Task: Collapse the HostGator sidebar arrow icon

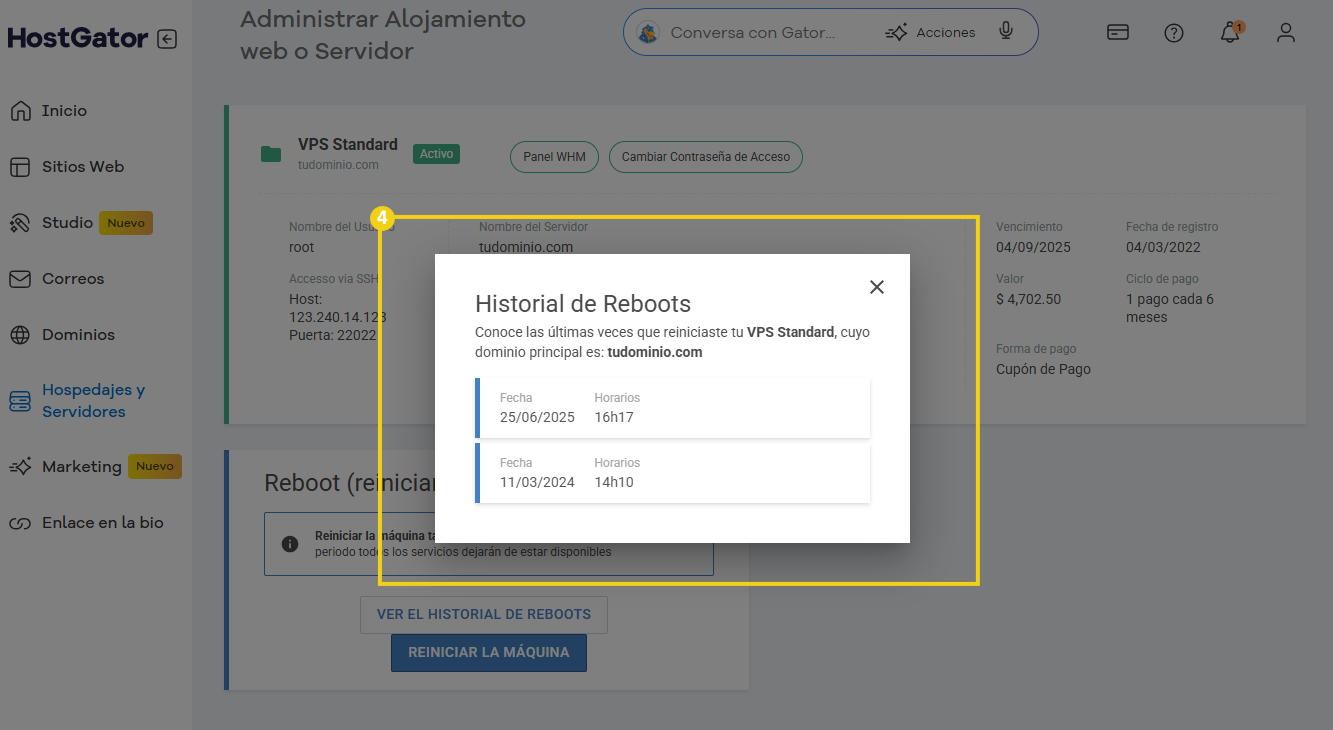Action: [167, 39]
